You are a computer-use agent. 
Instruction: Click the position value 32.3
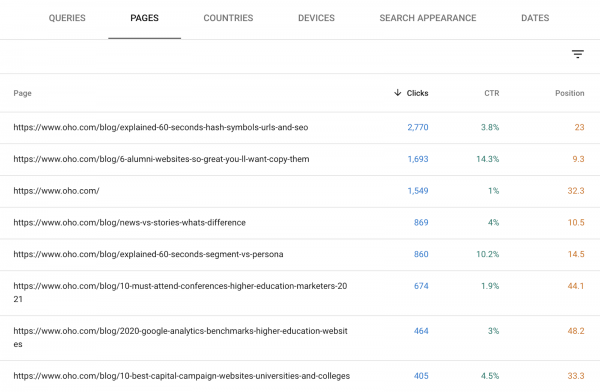pos(576,191)
